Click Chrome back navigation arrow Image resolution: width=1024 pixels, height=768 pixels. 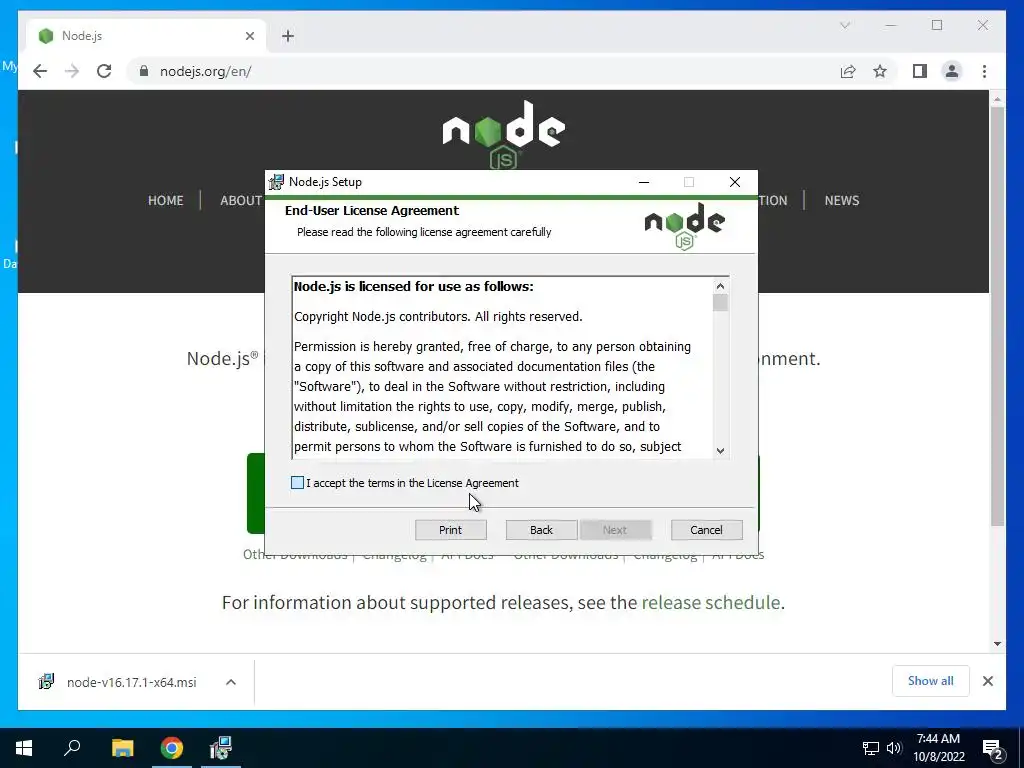click(x=40, y=71)
